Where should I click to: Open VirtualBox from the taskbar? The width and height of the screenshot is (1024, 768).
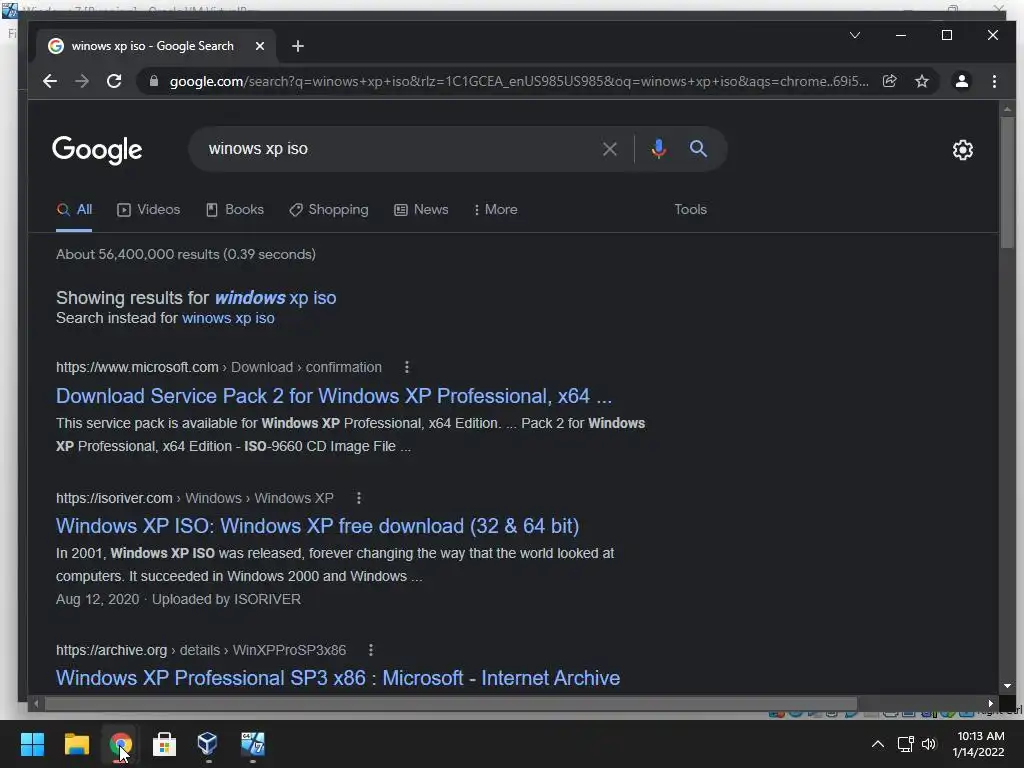[208, 744]
